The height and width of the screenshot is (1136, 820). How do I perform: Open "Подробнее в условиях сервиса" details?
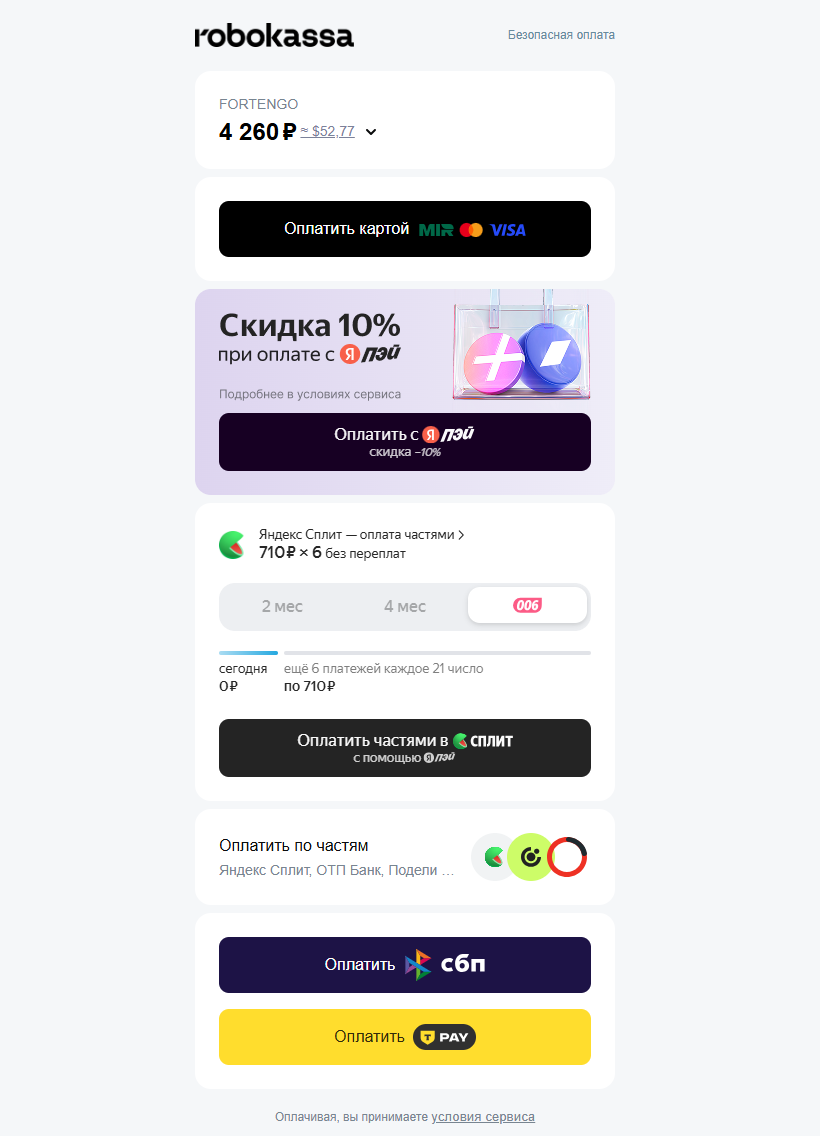click(x=310, y=394)
